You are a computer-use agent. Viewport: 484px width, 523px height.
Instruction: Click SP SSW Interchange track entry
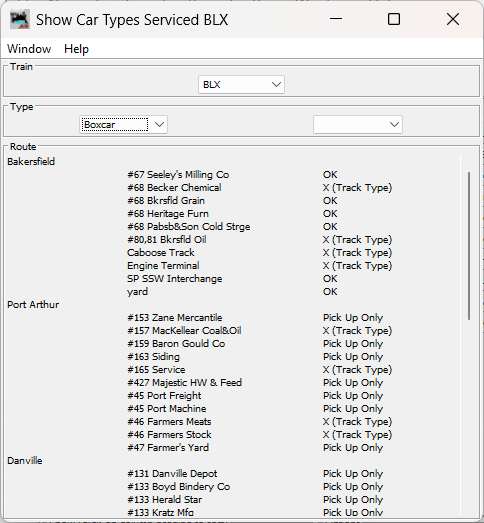(174, 279)
